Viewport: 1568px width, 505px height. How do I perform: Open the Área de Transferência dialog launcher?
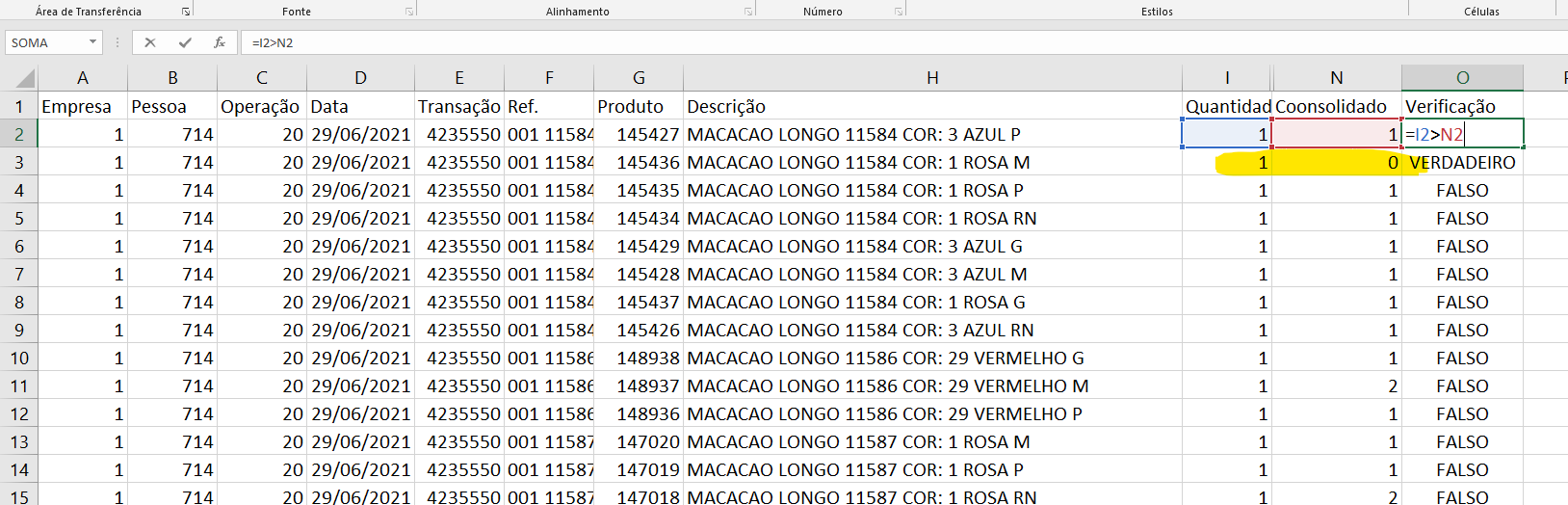185,12
